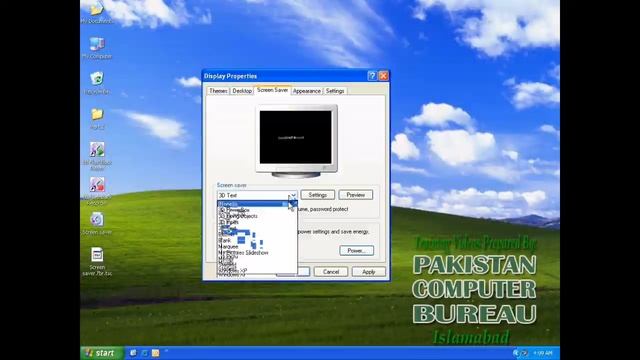Click the taskbar clock
The image size is (640, 360).
point(543,353)
